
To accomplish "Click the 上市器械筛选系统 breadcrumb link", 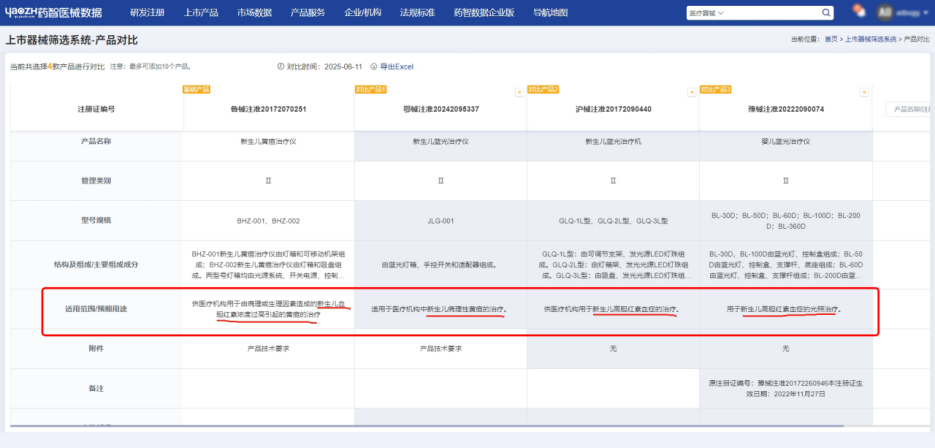I will [x=872, y=38].
